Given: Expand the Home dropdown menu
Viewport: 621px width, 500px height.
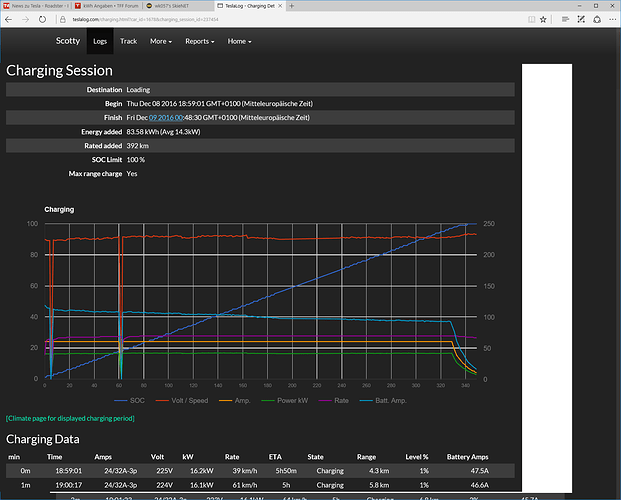Looking at the screenshot, I should coord(239,41).
